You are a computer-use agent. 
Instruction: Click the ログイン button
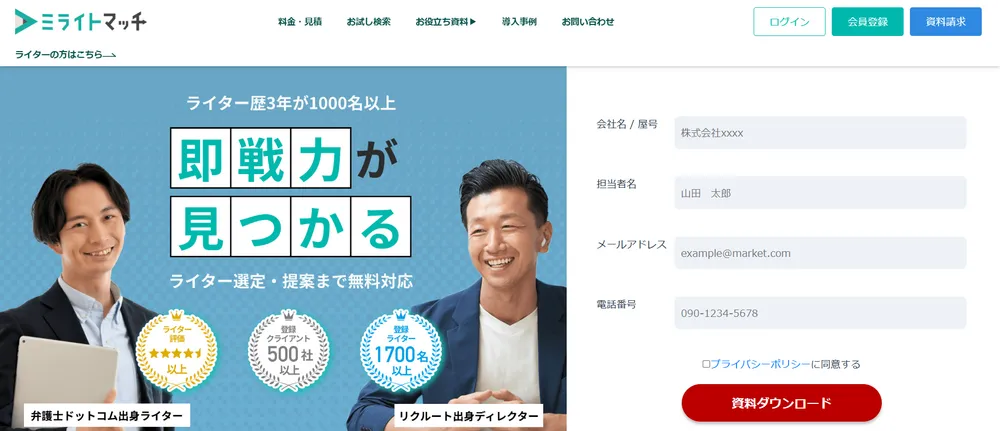pyautogui.click(x=790, y=22)
